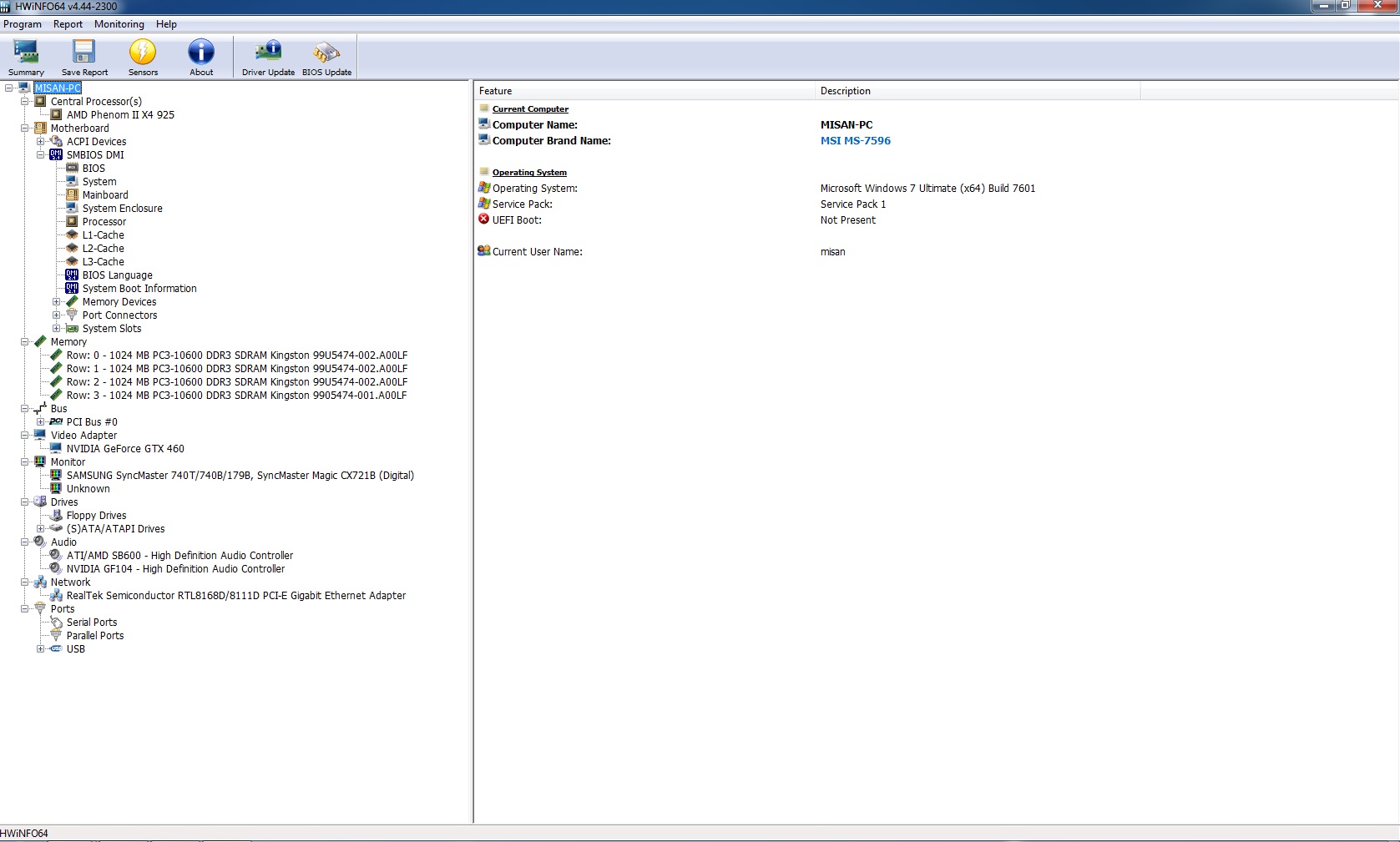1400x842 pixels.
Task: Select the RealTek Gigabit Ethernet Adapter item
Action: point(235,596)
